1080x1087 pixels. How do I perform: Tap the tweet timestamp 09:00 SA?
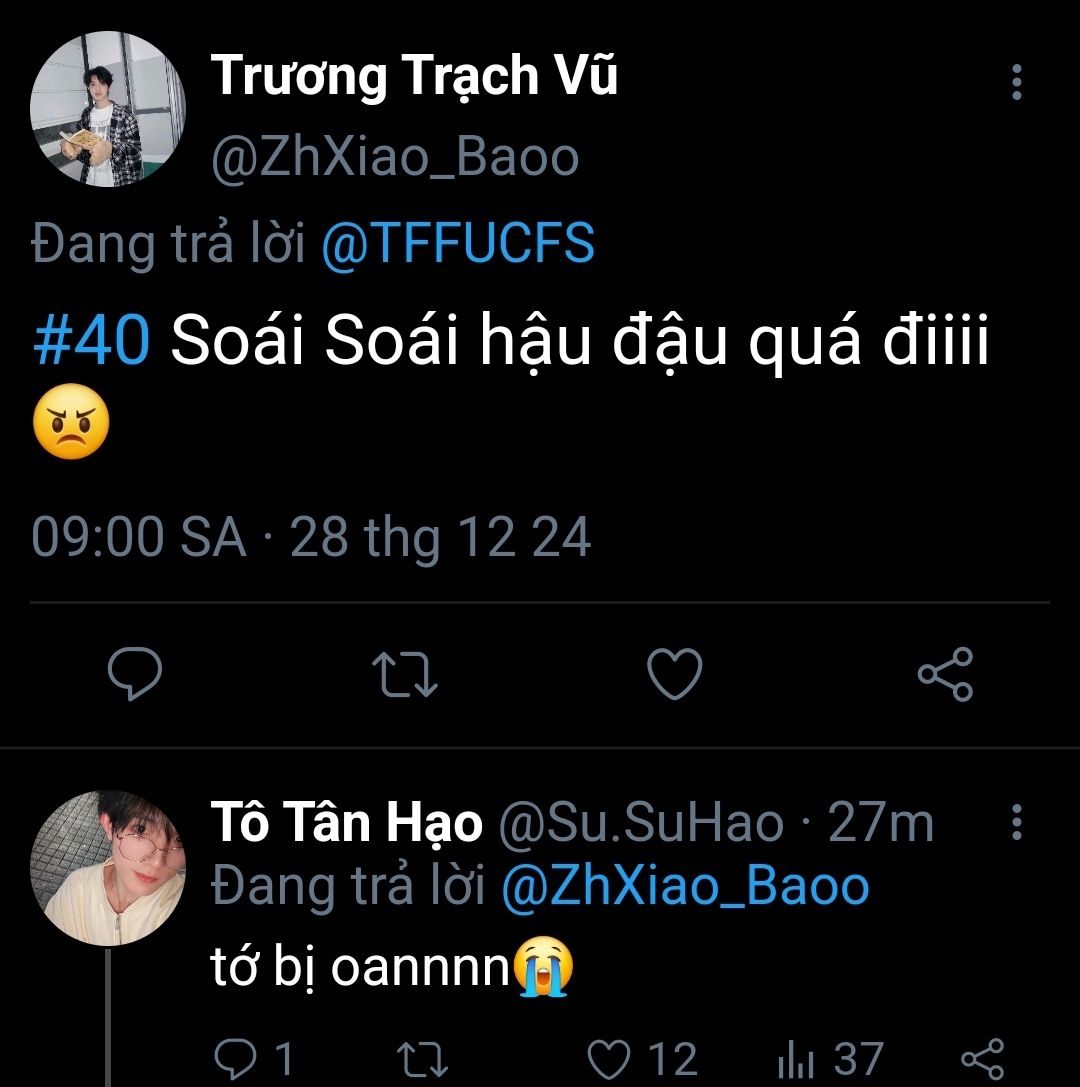[138, 538]
